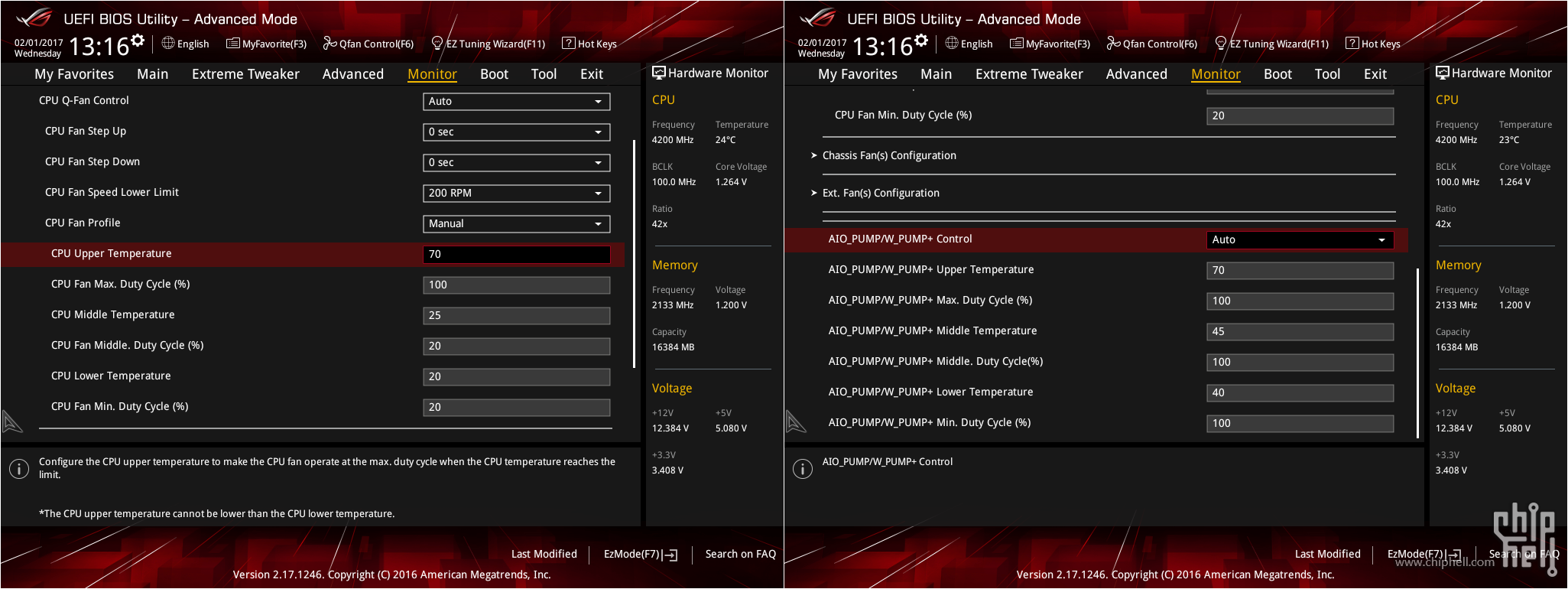
Task: Launch EZ Tuning Wizard(F11) in left window
Action: [x=489, y=44]
